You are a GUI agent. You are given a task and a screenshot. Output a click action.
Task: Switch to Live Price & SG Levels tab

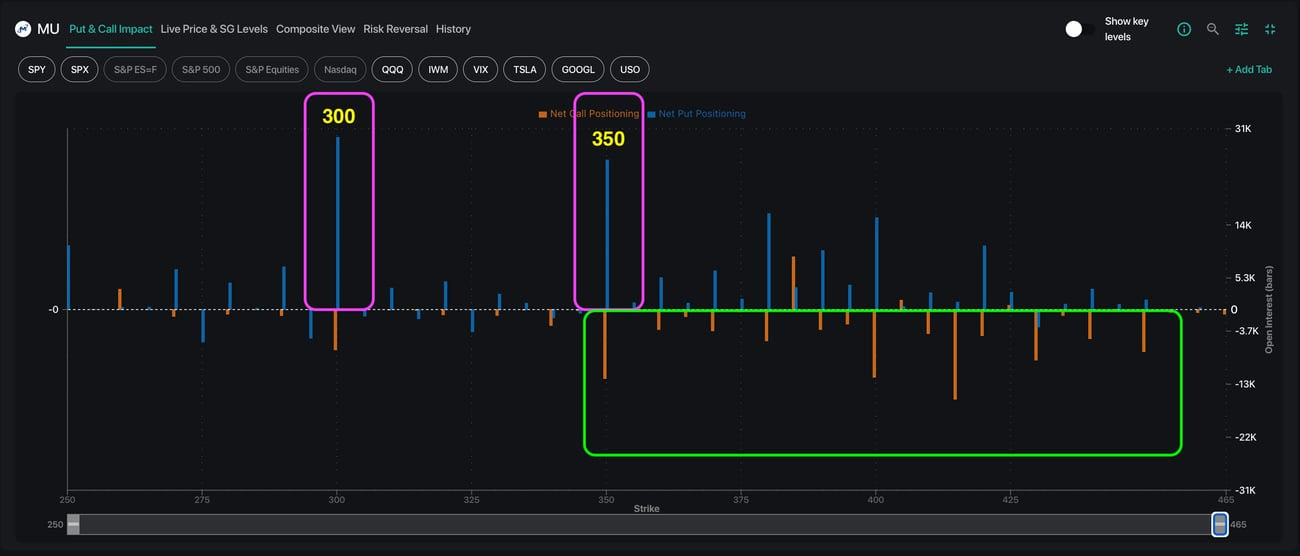pos(214,29)
